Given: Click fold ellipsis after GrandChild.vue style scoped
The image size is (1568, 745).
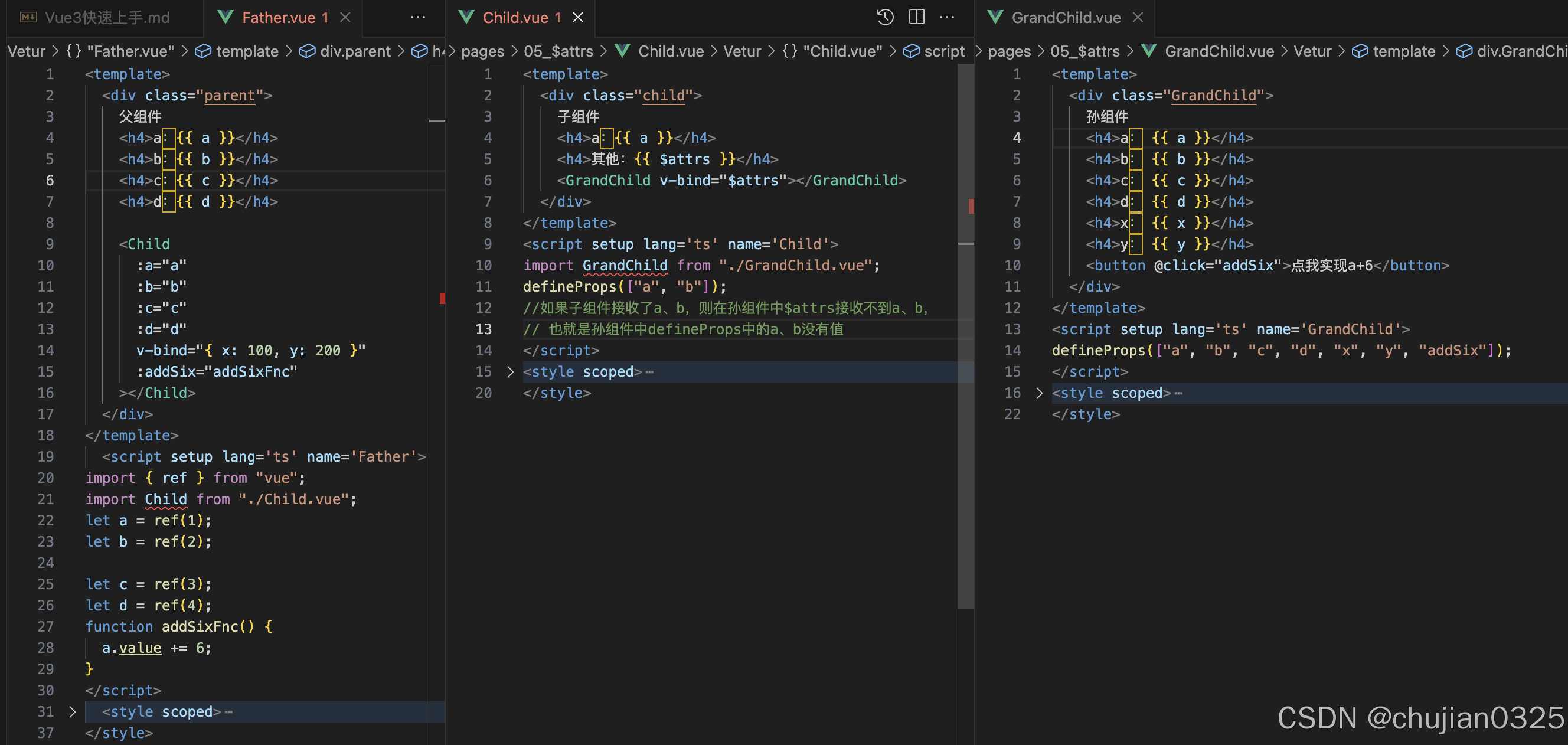Looking at the screenshot, I should [x=1178, y=393].
